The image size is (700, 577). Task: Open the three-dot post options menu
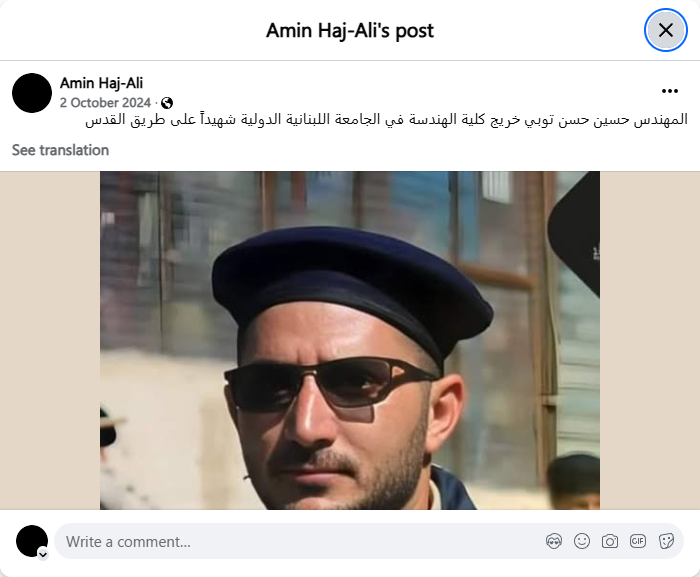(670, 91)
